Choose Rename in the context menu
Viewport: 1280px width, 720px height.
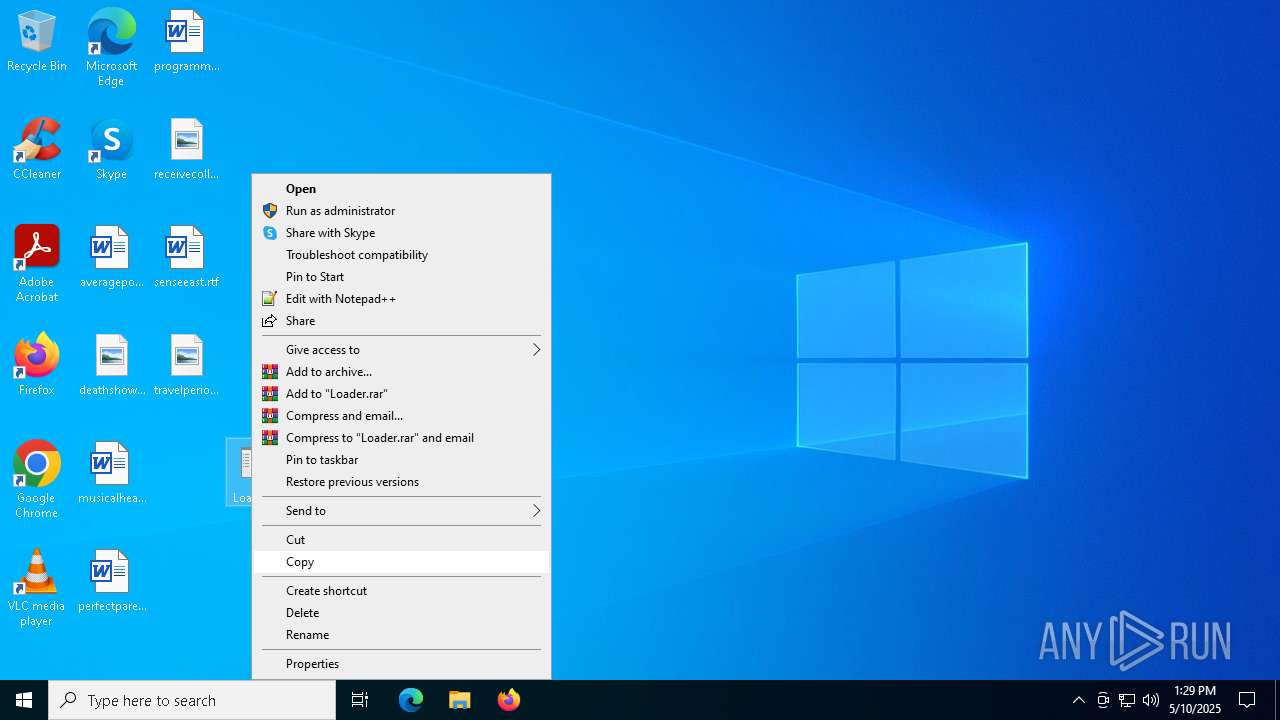coord(401,635)
